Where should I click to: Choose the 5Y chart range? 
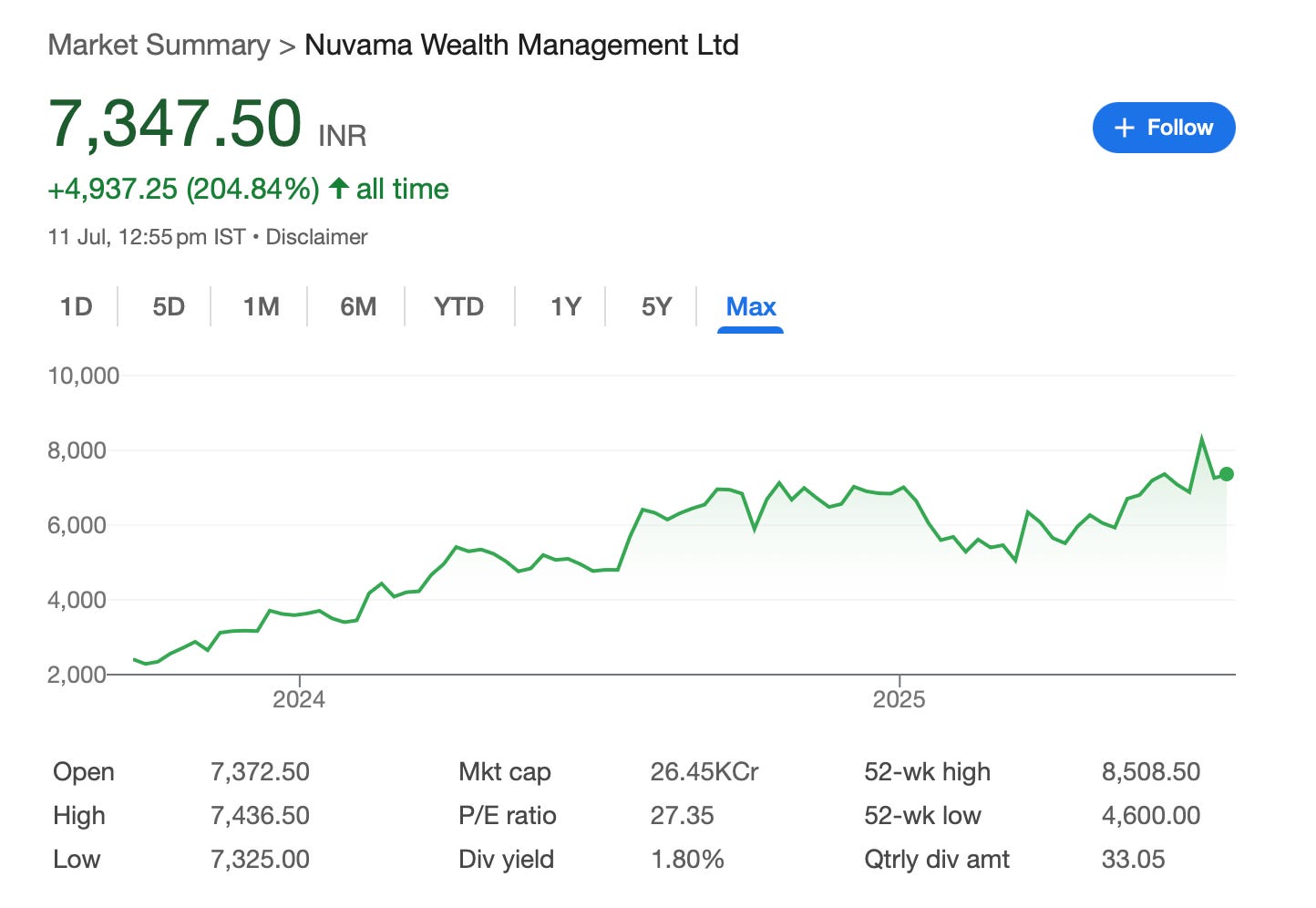[656, 306]
